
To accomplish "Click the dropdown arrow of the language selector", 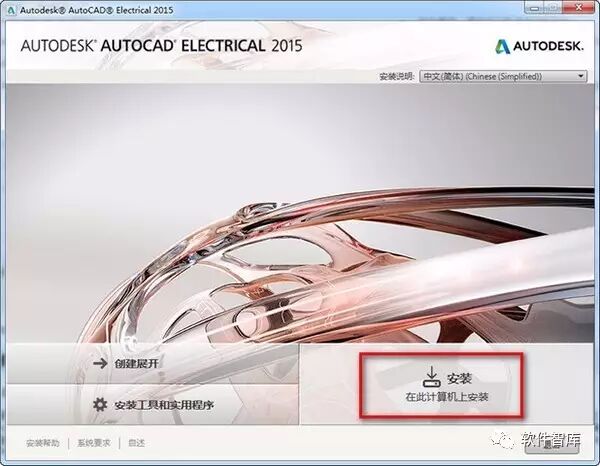I will (x=581, y=76).
